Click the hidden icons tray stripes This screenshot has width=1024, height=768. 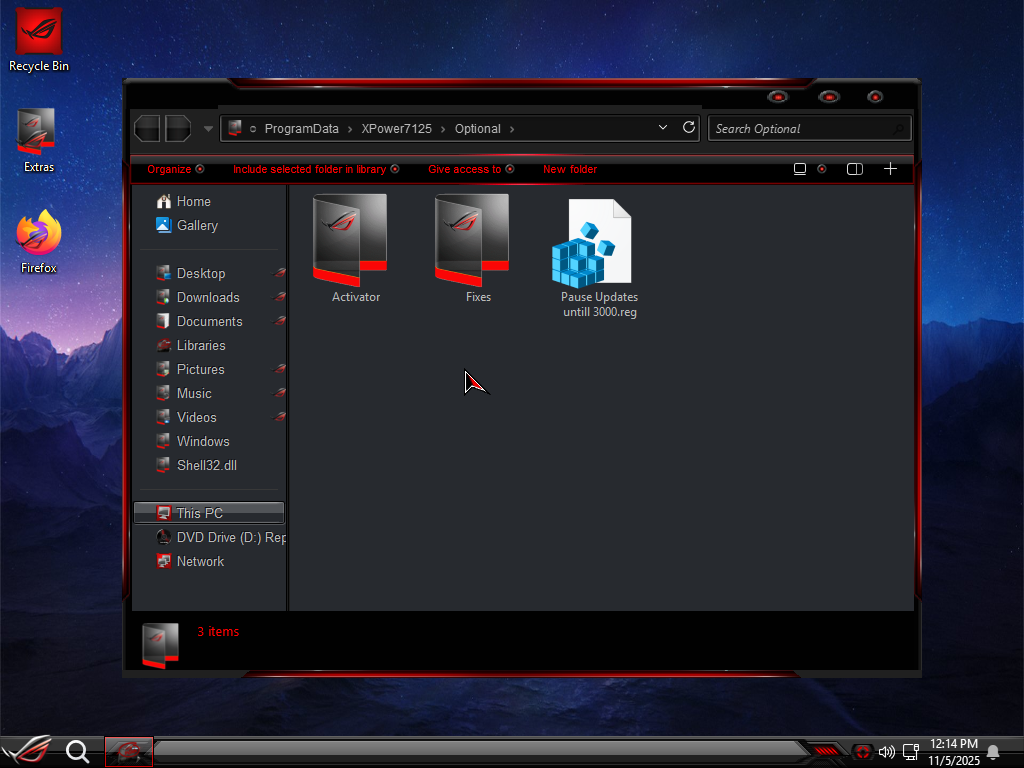[x=826, y=751]
